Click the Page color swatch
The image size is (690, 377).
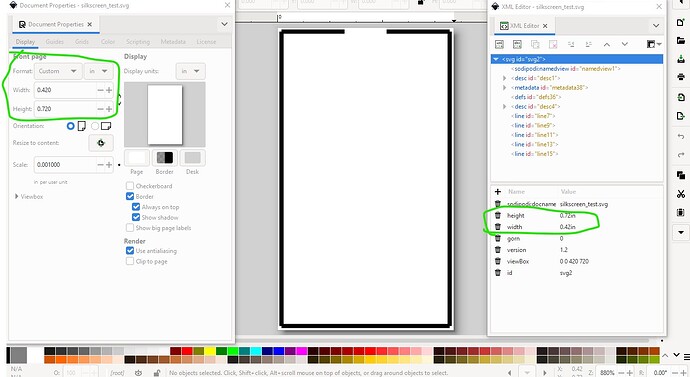(x=137, y=158)
